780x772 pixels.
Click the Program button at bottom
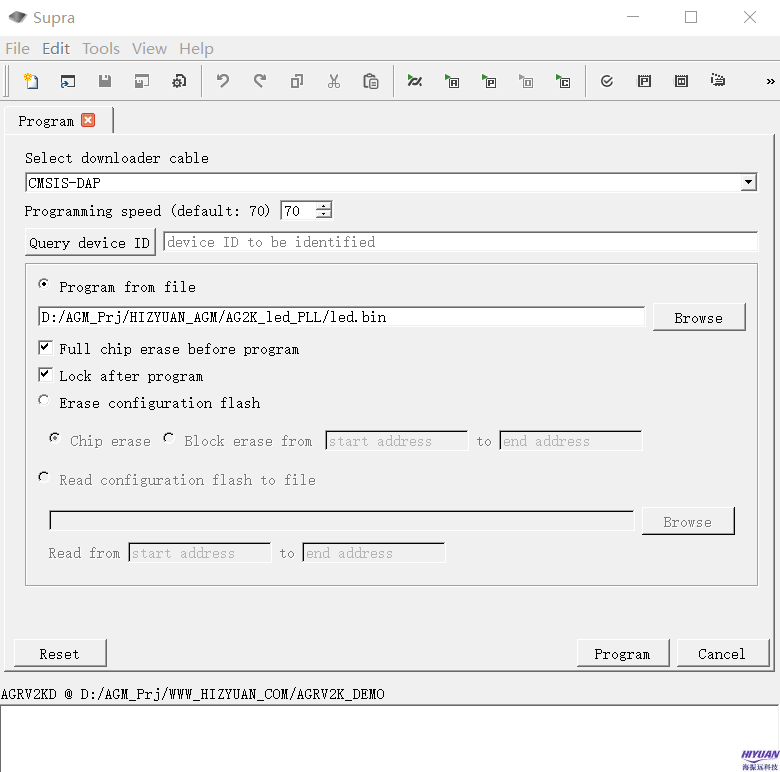click(x=623, y=653)
